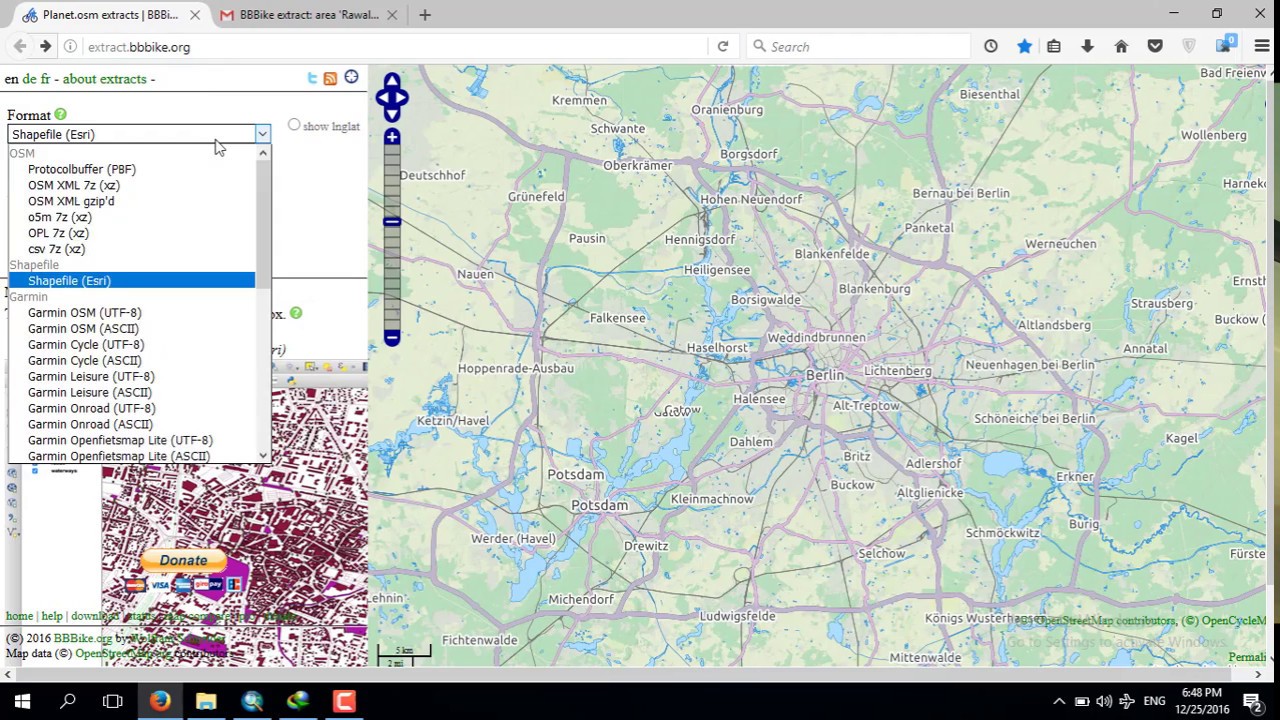This screenshot has height=720, width=1280.
Task: Click the dropdown list scrollbar up arrow
Action: [x=263, y=153]
